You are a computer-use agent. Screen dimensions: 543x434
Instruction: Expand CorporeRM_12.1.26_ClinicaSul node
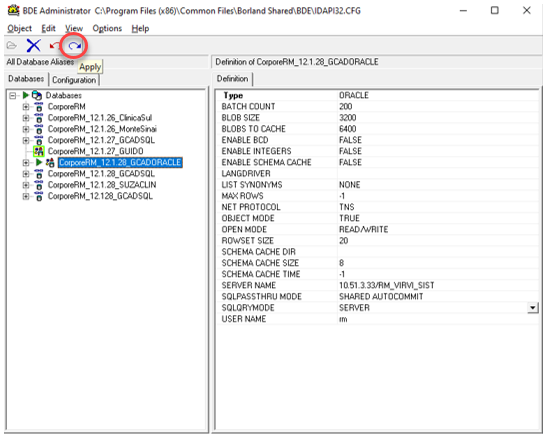(x=26, y=118)
